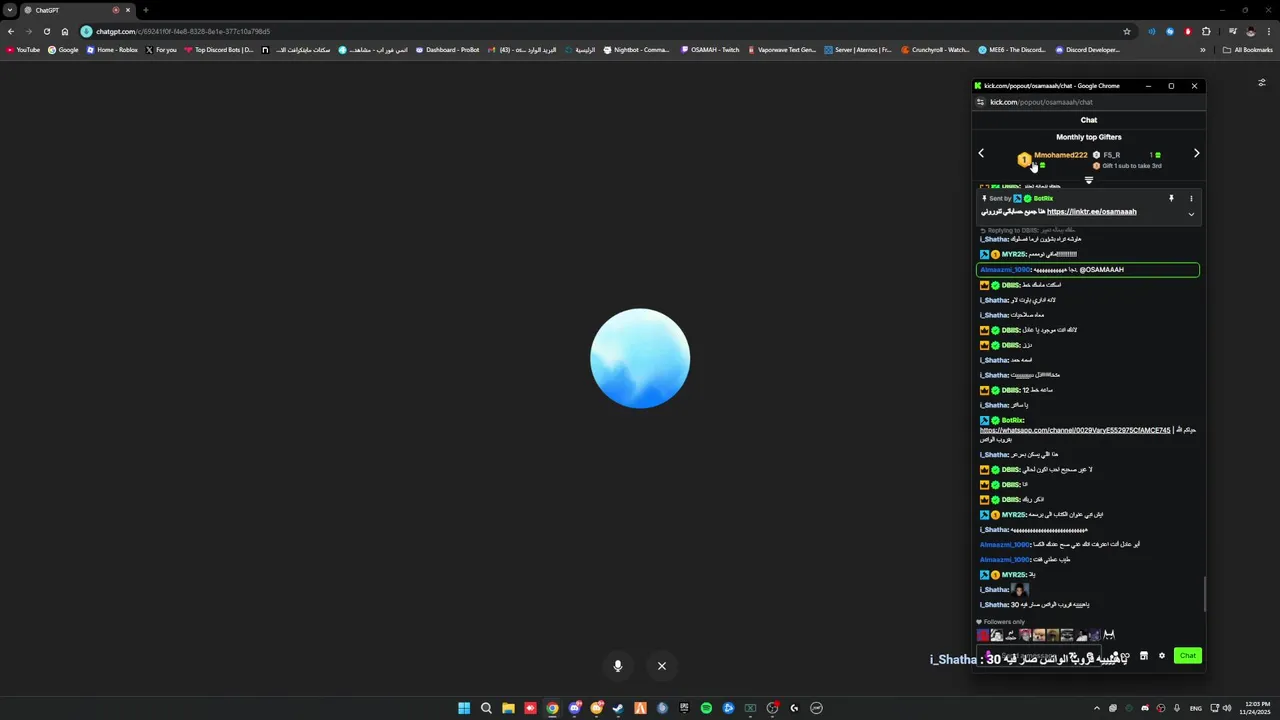Open the Windows Start menu

464,708
